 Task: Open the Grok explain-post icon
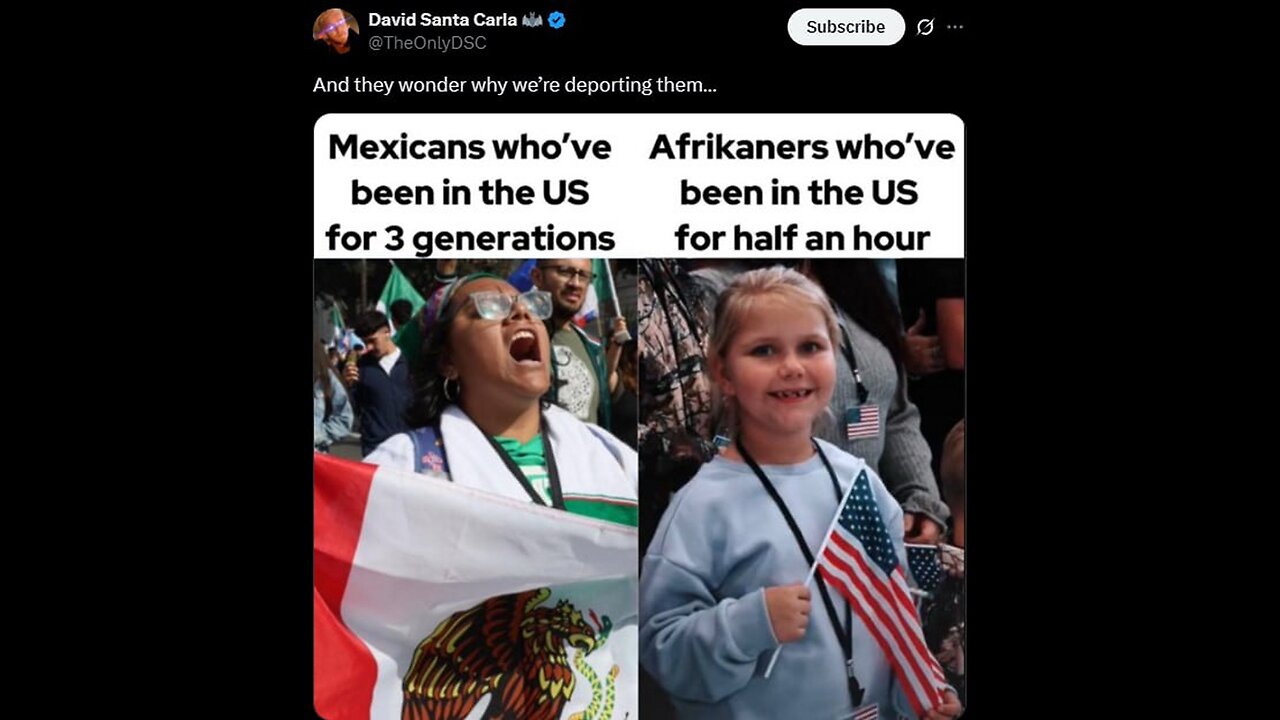[925, 27]
